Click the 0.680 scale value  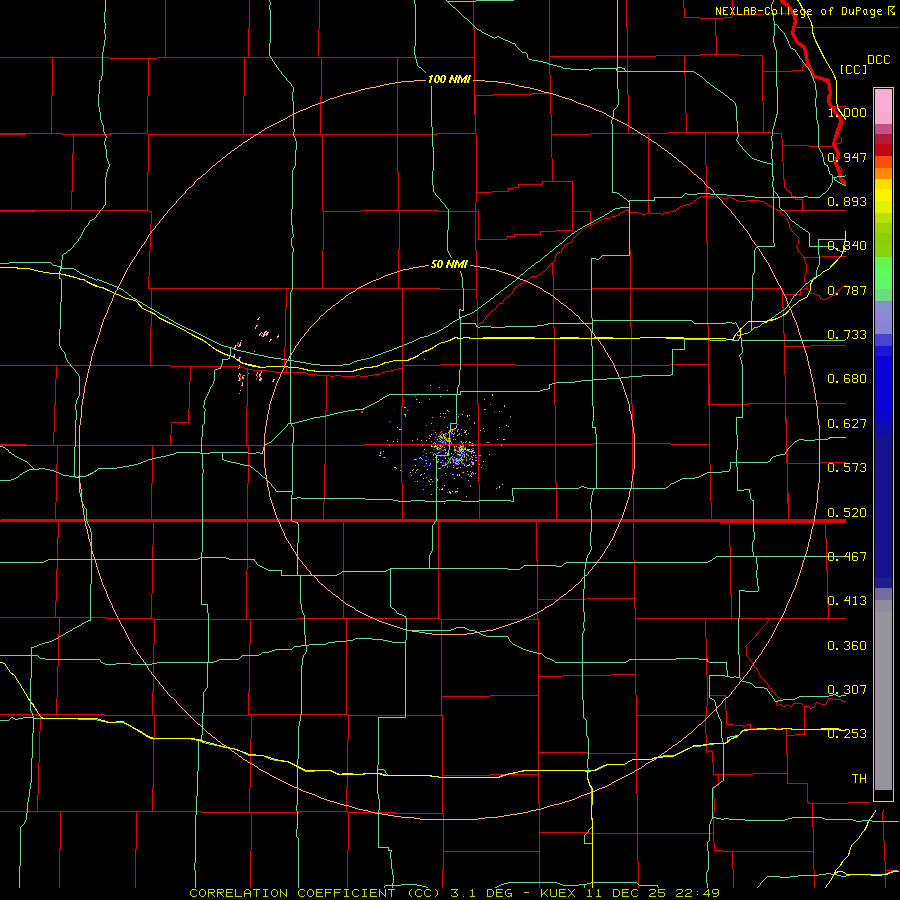847,379
